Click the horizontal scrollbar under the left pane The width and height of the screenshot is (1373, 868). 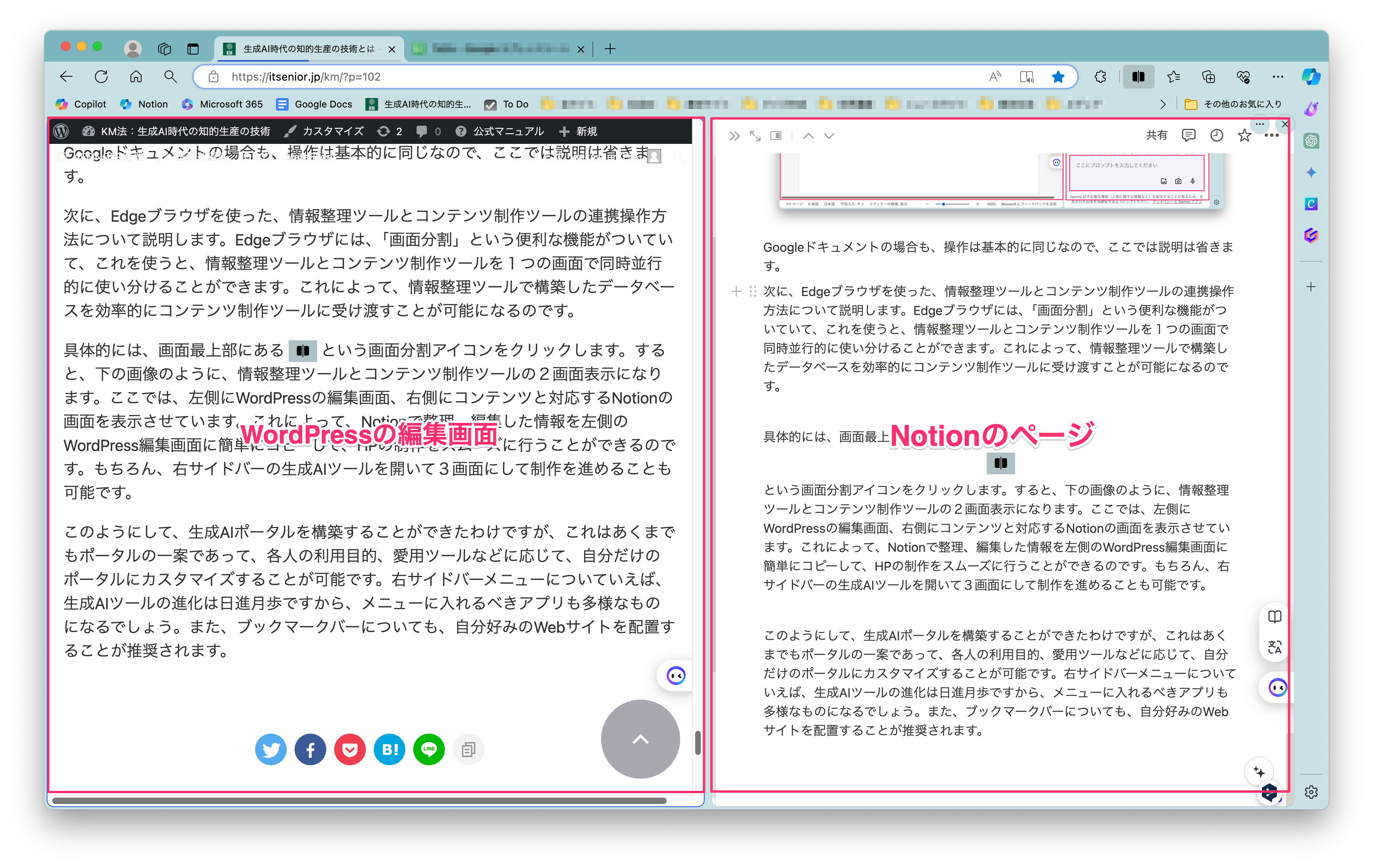click(x=359, y=801)
